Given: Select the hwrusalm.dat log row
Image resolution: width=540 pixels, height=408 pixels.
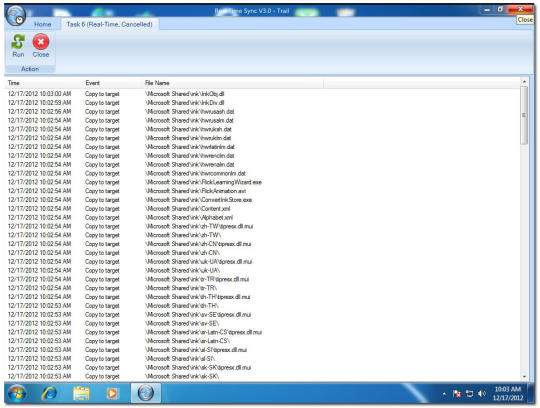Looking at the screenshot, I should pyautogui.click(x=263, y=121).
